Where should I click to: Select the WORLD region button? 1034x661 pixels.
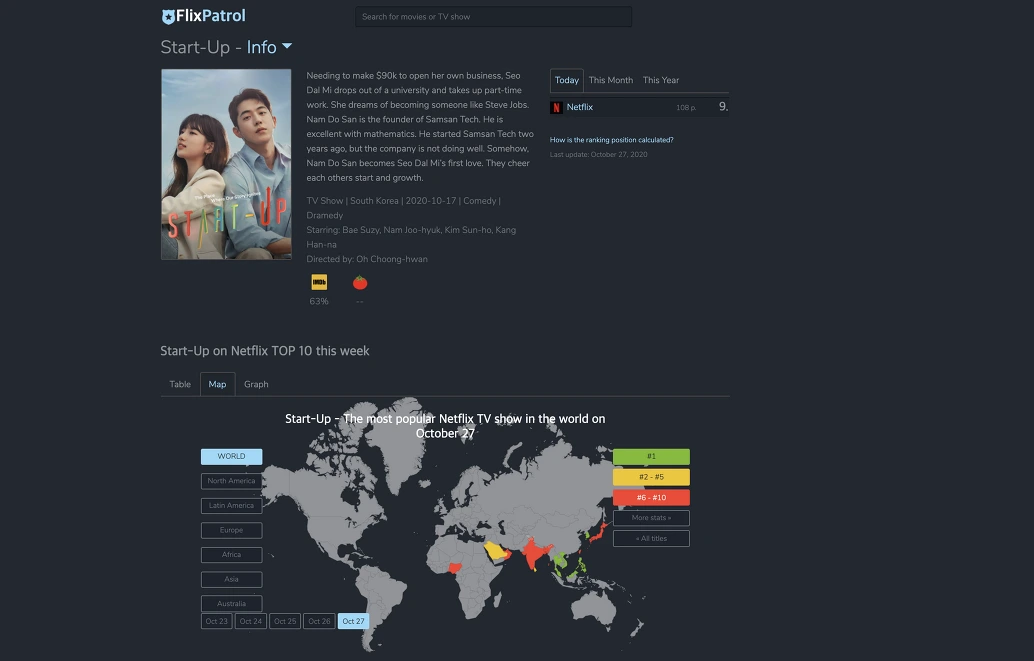(x=231, y=456)
